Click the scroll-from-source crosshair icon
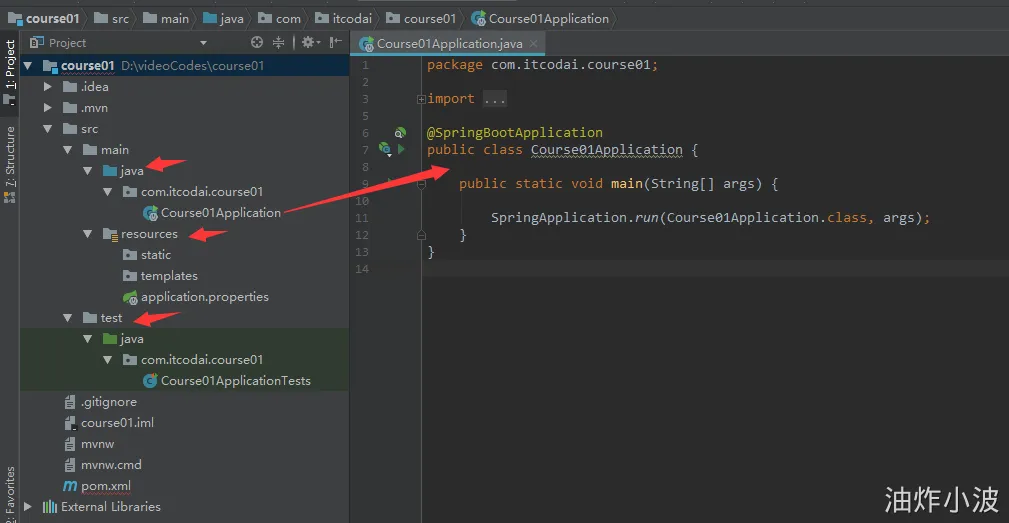 [257, 42]
